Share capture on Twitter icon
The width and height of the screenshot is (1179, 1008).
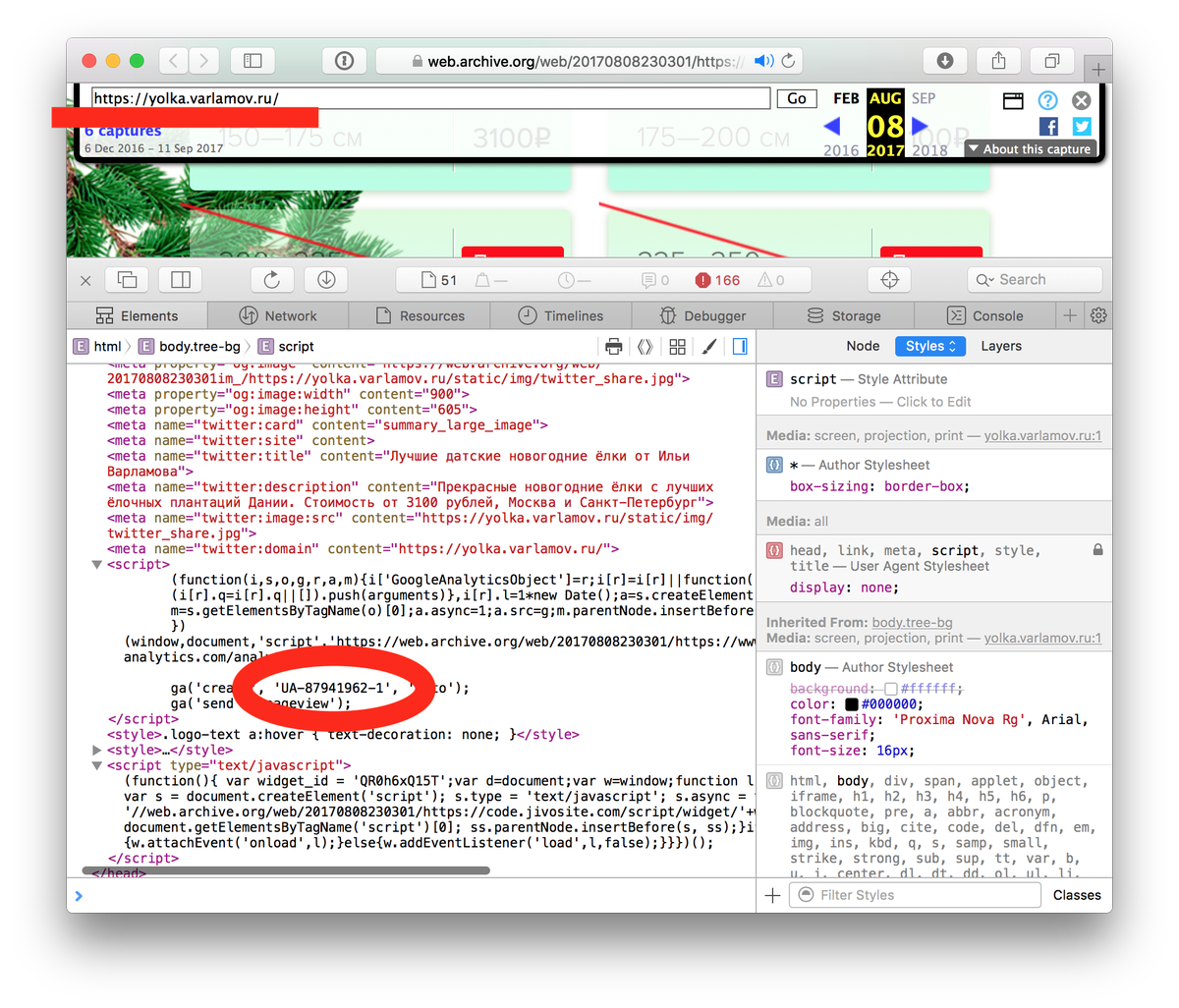(1082, 126)
